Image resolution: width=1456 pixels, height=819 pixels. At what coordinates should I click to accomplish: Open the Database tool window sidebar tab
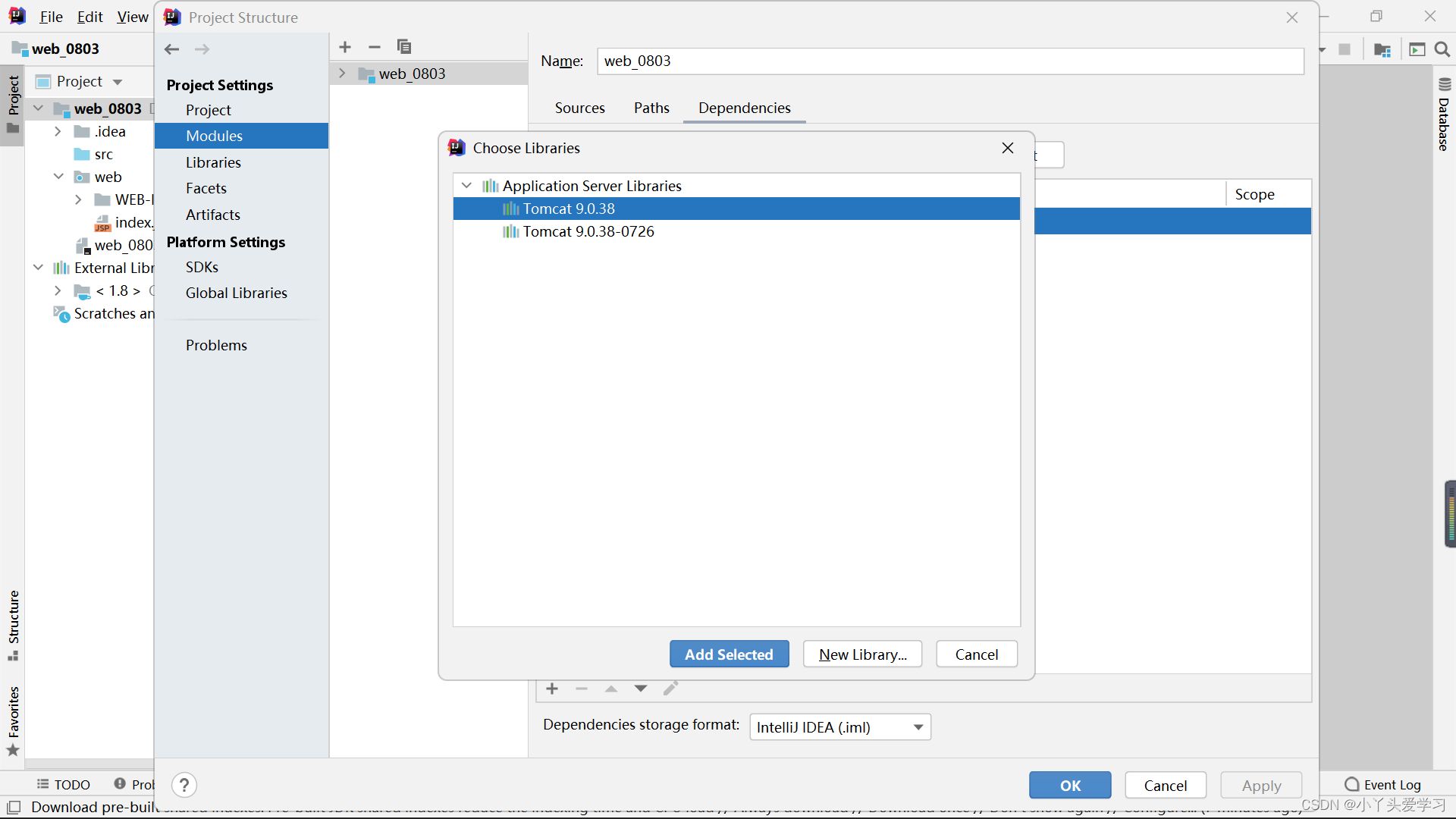click(1444, 114)
